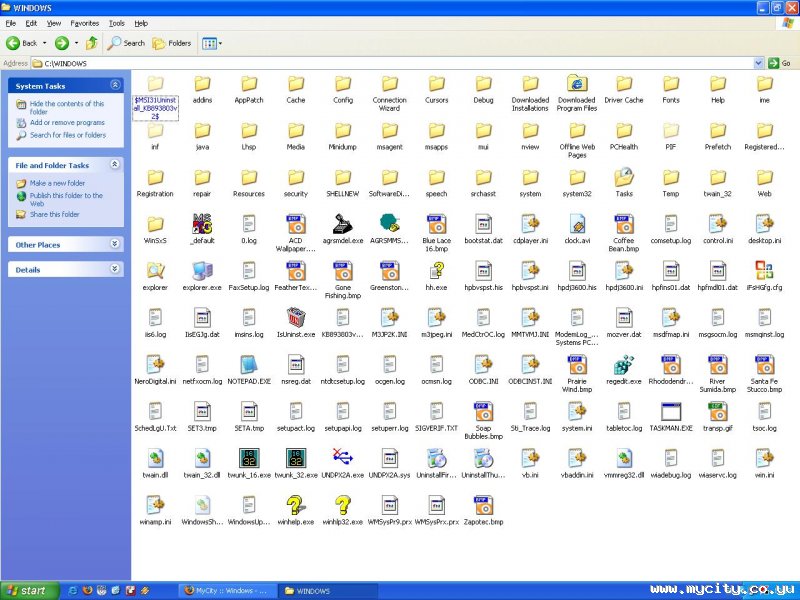Select the winhlp32.exe icon

coord(343,505)
